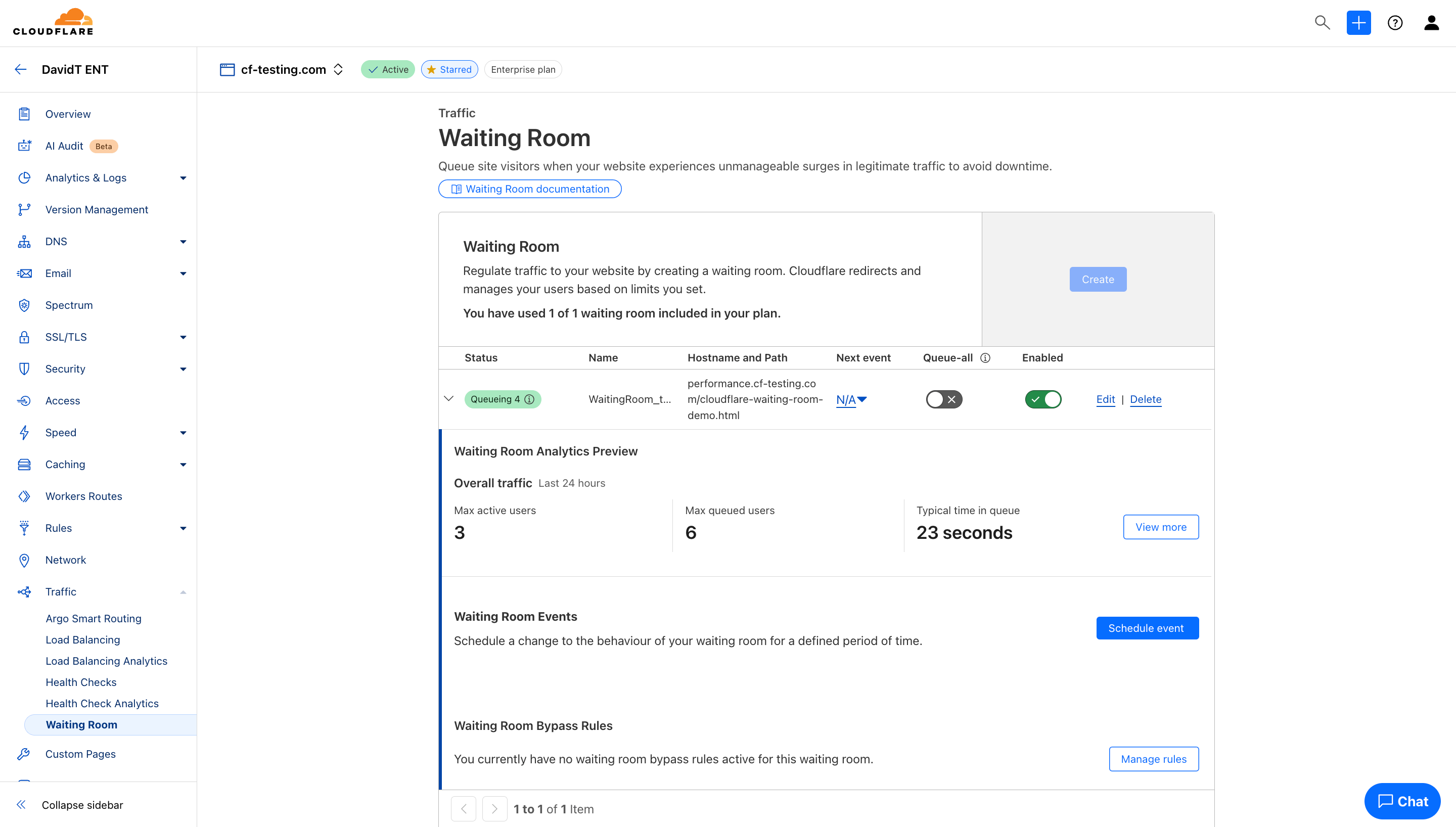
Task: Select the Workers Routes sidebar icon
Action: point(24,496)
